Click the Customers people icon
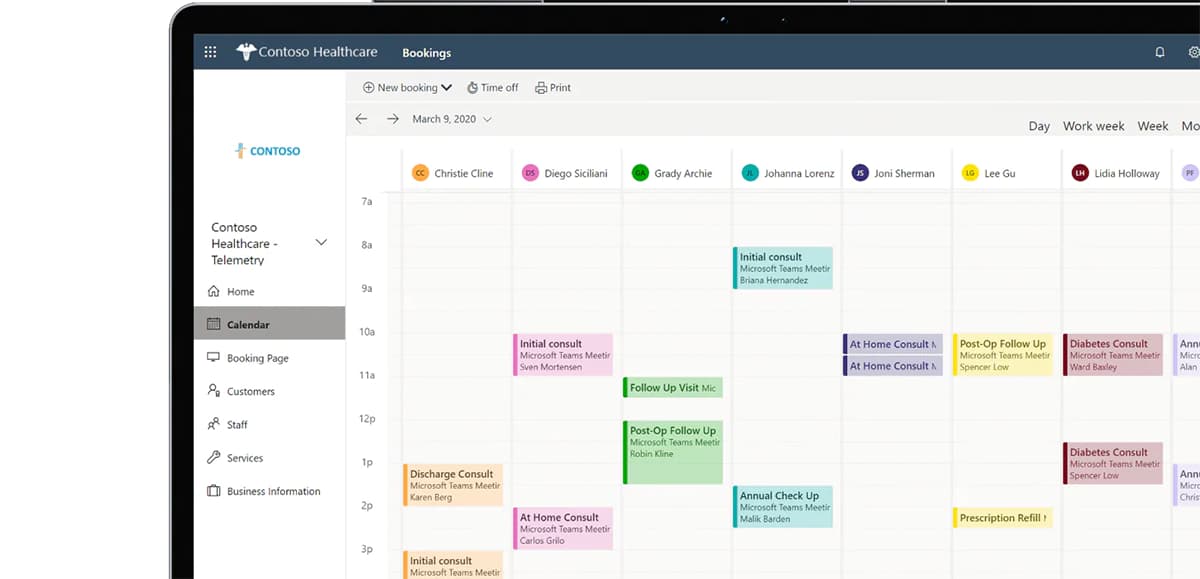This screenshot has width=1200, height=579. click(213, 391)
